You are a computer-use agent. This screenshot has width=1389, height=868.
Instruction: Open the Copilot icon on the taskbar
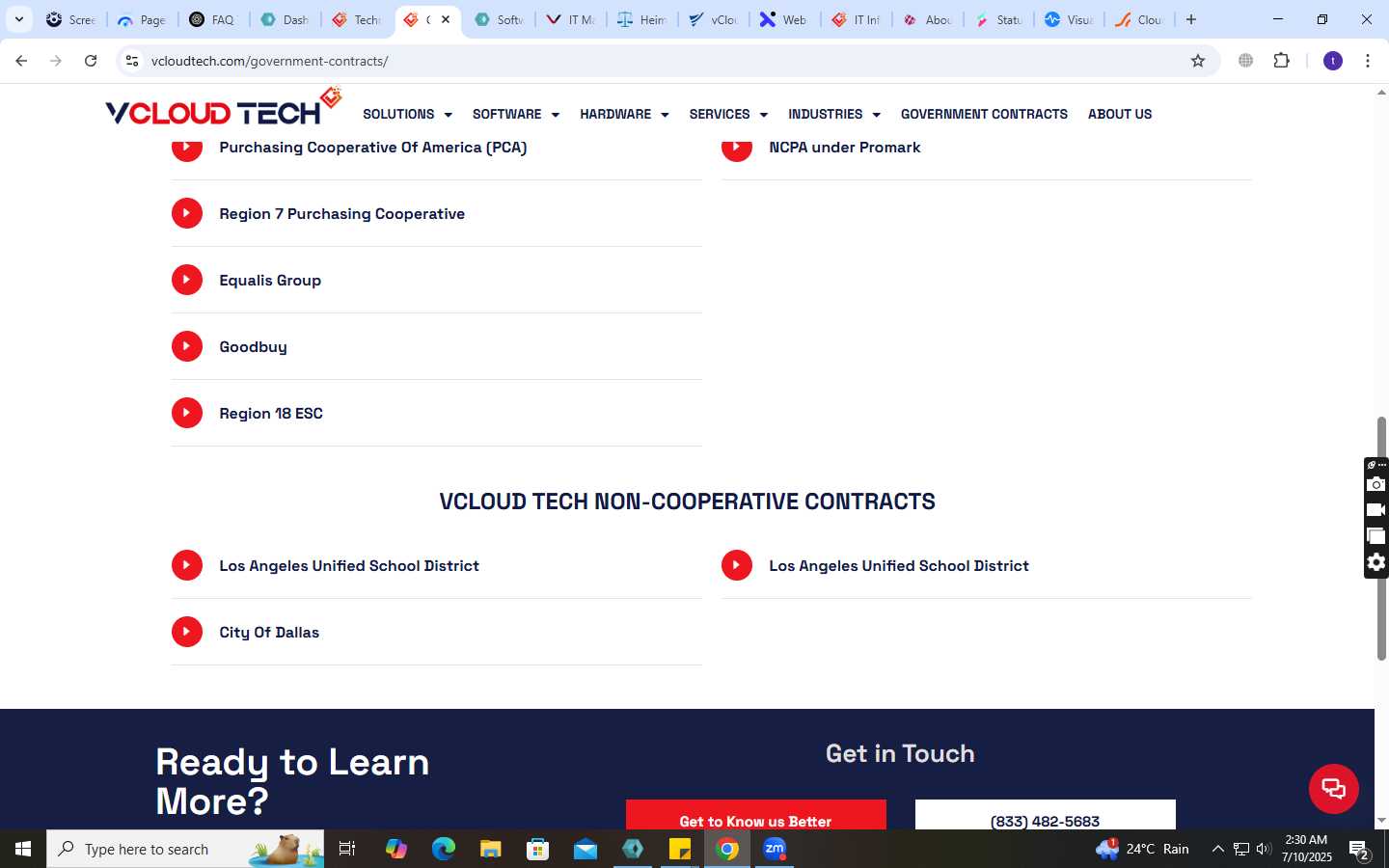(395, 849)
